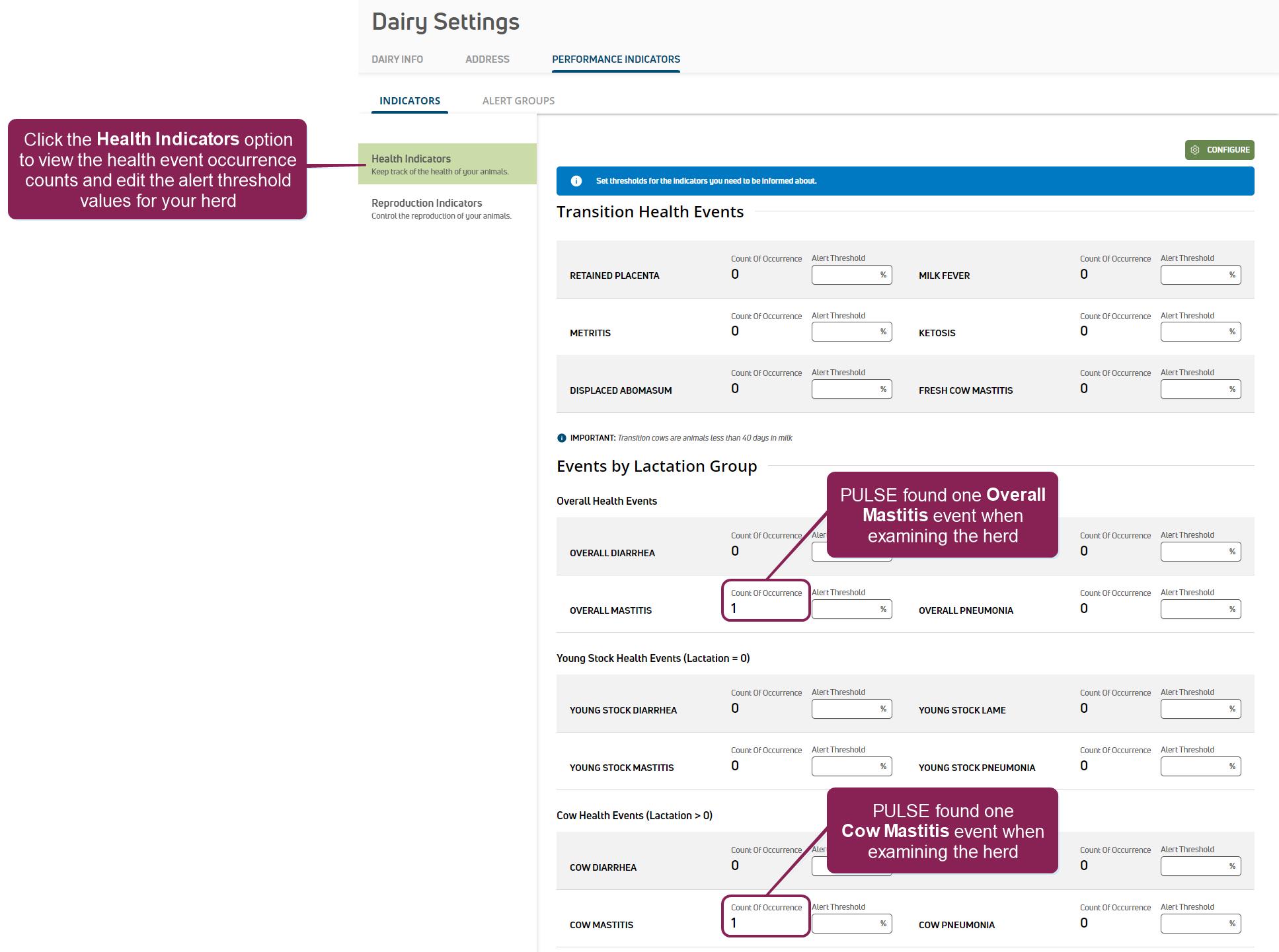This screenshot has height=952, width=1279.
Task: Click Fresh Cow Mastitis threshold field
Action: point(1194,389)
